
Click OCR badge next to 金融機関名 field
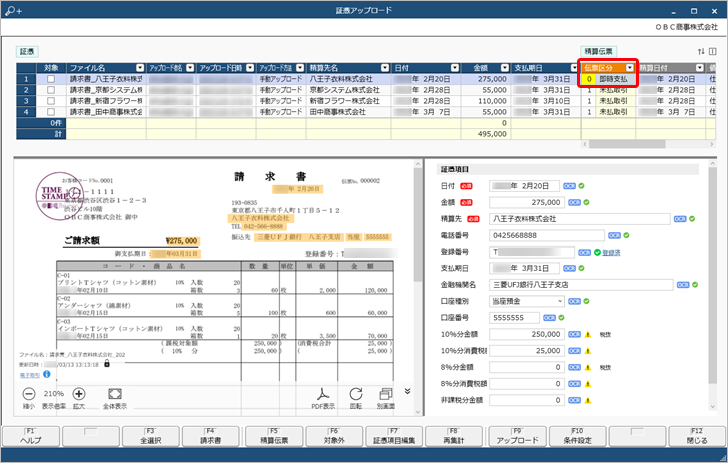[x=683, y=285]
